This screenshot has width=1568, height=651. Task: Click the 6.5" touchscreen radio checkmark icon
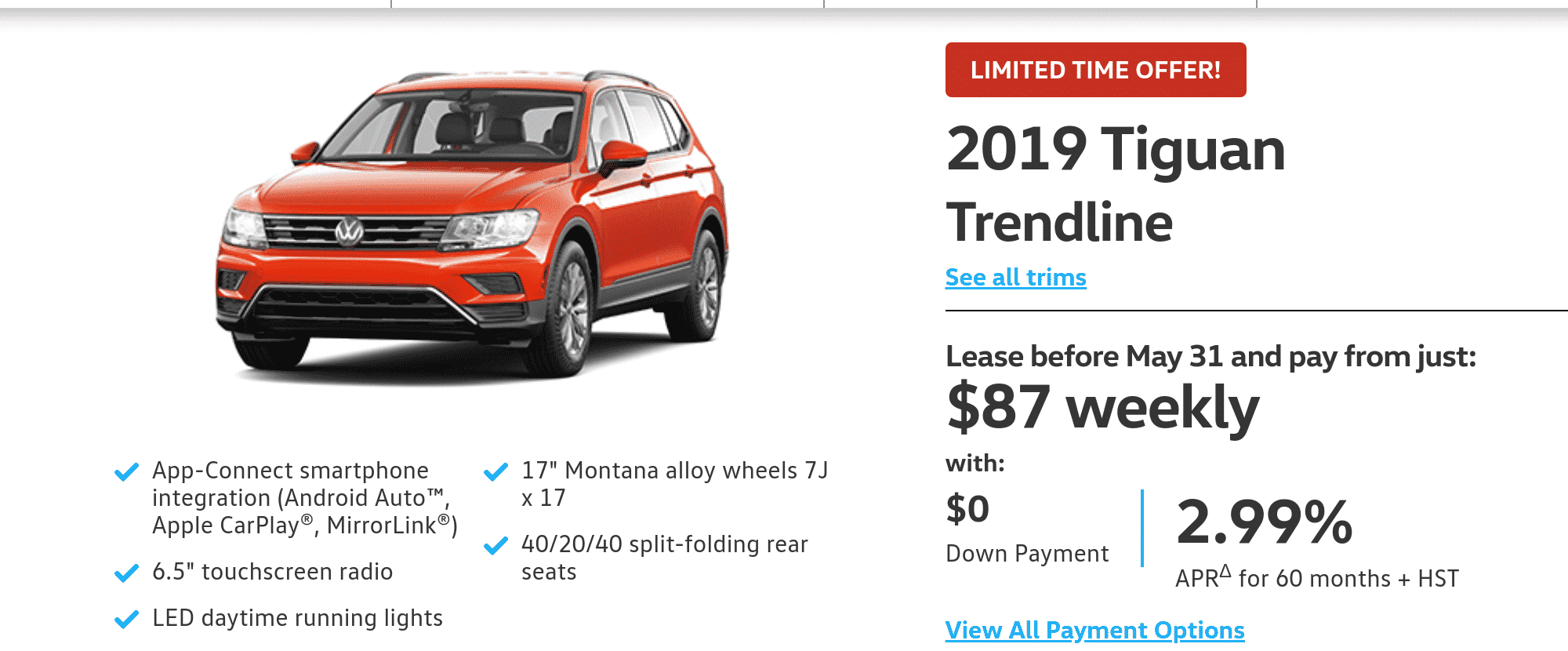(x=126, y=573)
